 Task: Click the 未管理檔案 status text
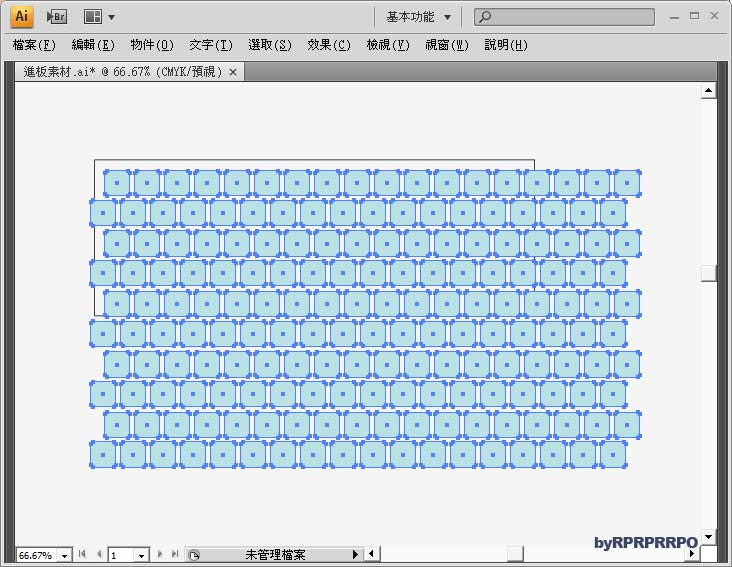275,555
